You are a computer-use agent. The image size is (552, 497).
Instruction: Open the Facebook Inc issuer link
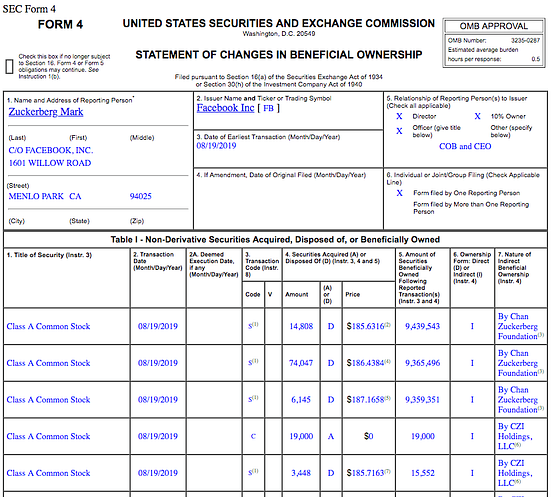[x=225, y=108]
